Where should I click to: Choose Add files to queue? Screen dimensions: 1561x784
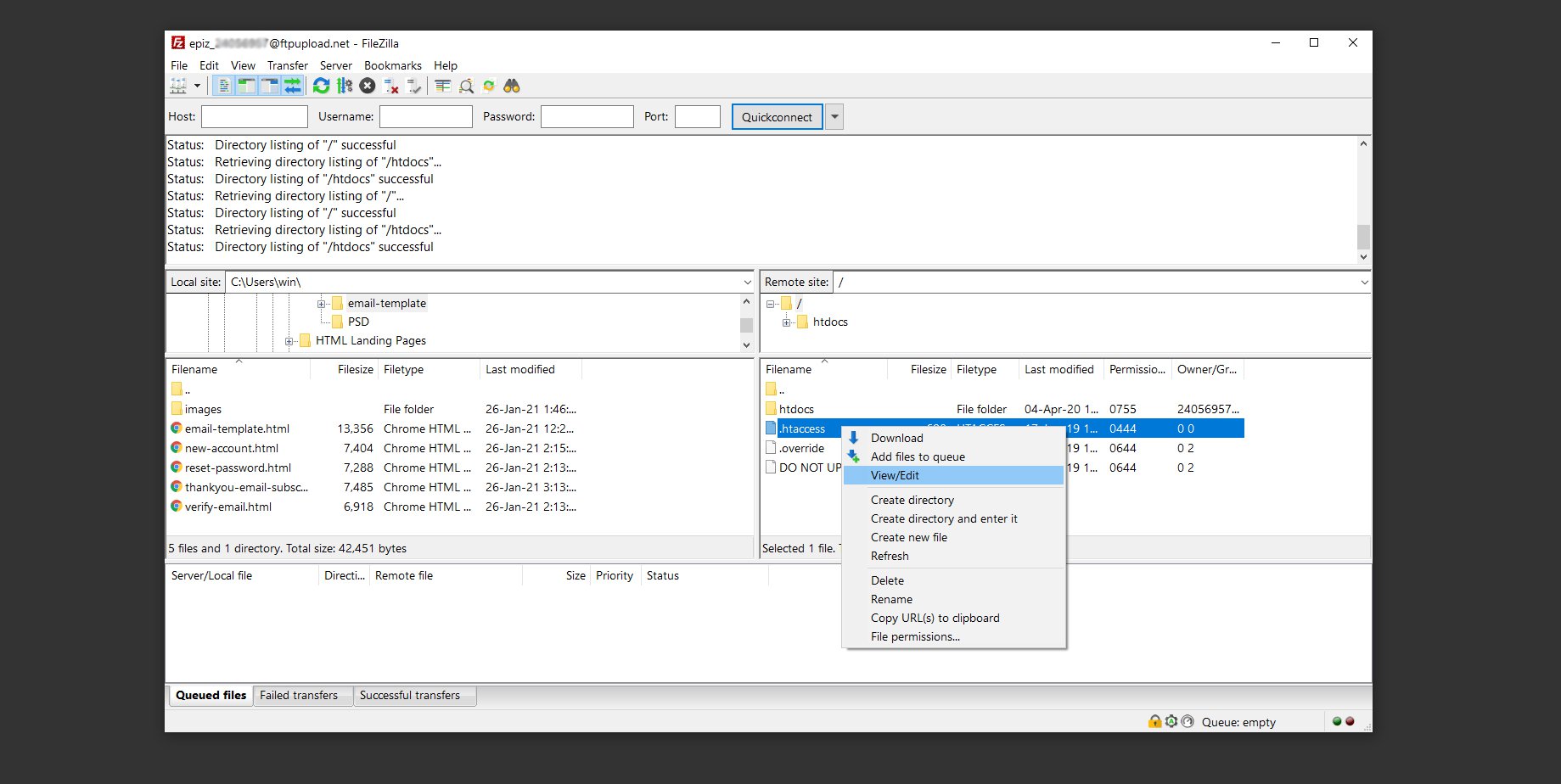click(x=954, y=456)
